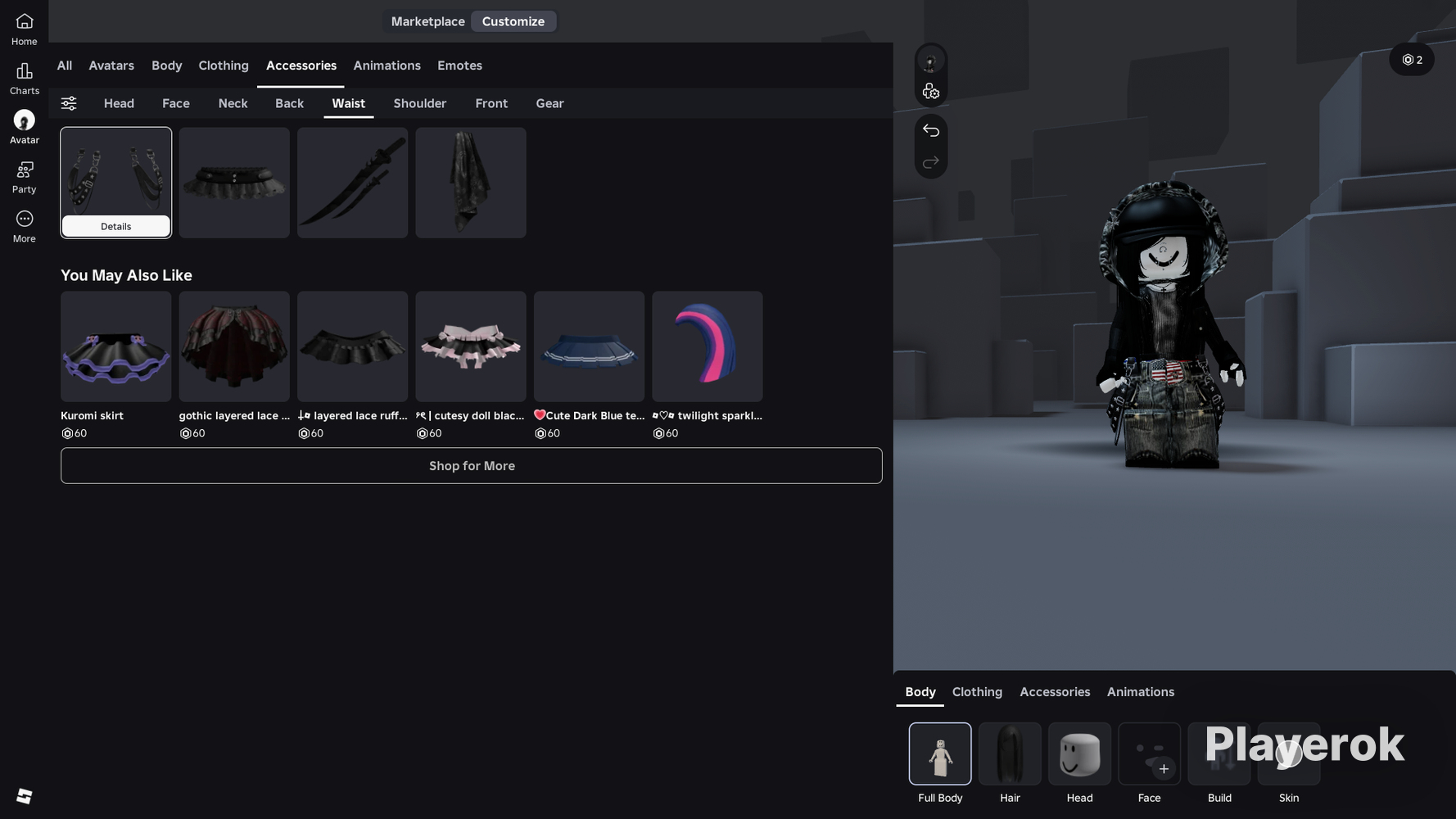Open the top Animations category tab

(387, 66)
